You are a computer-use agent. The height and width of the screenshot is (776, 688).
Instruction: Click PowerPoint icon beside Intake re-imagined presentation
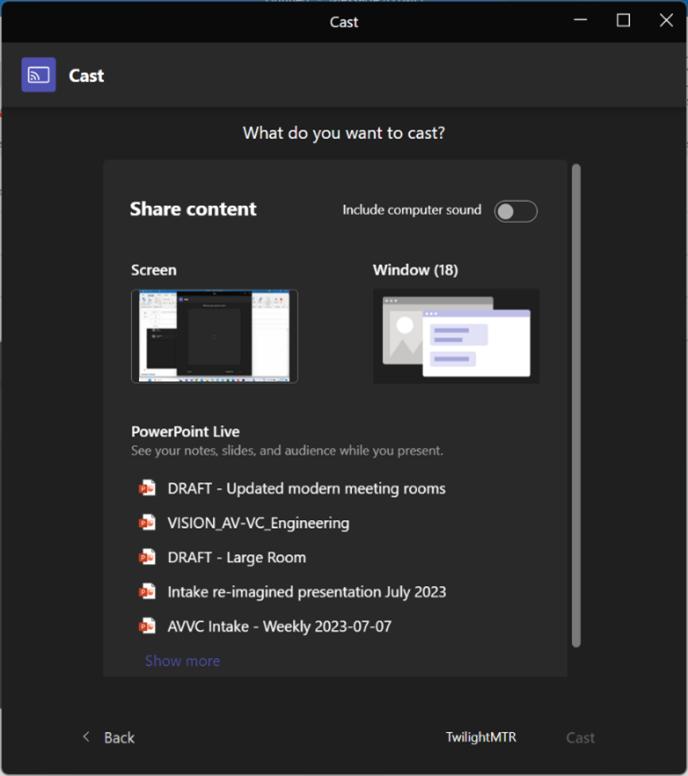(148, 592)
